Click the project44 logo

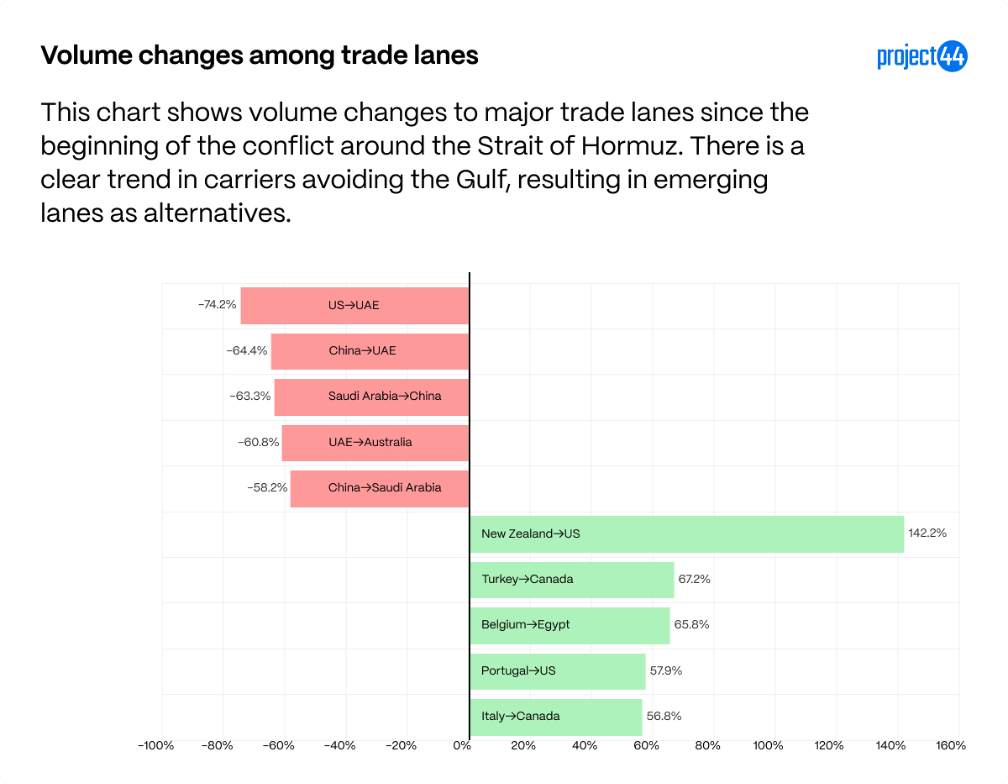(922, 56)
